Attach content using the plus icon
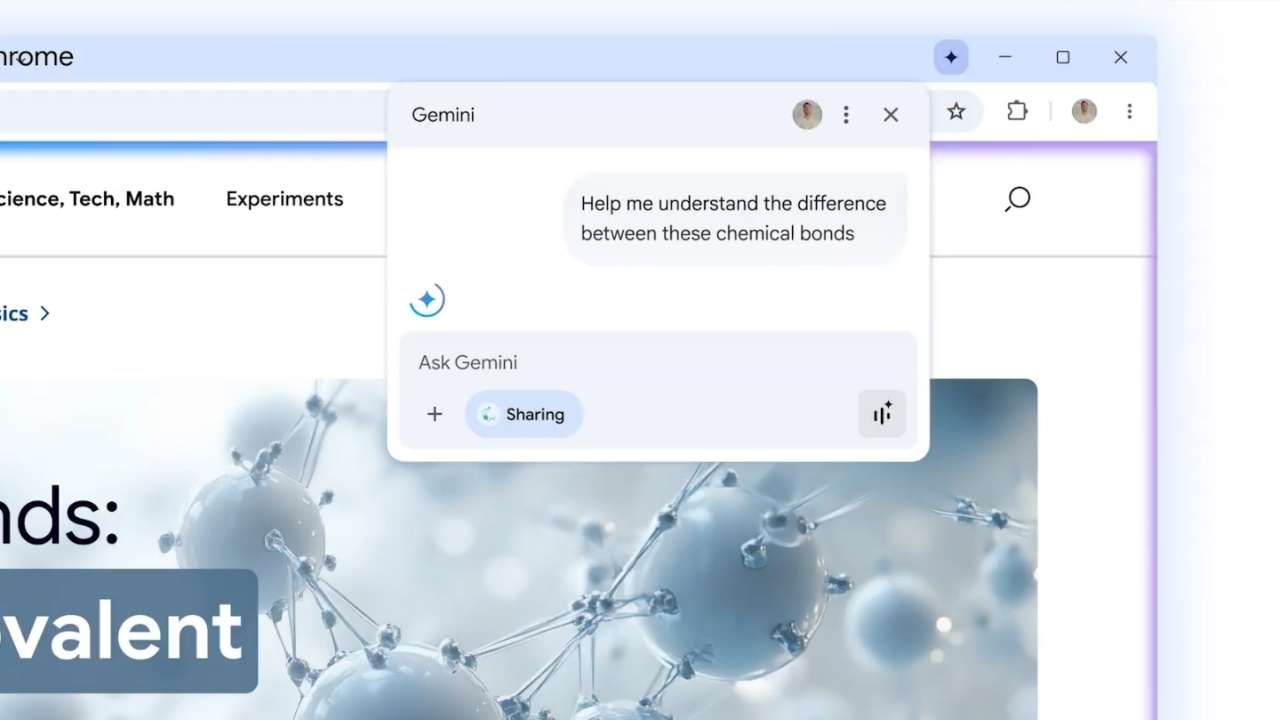The height and width of the screenshot is (720, 1280). (434, 414)
